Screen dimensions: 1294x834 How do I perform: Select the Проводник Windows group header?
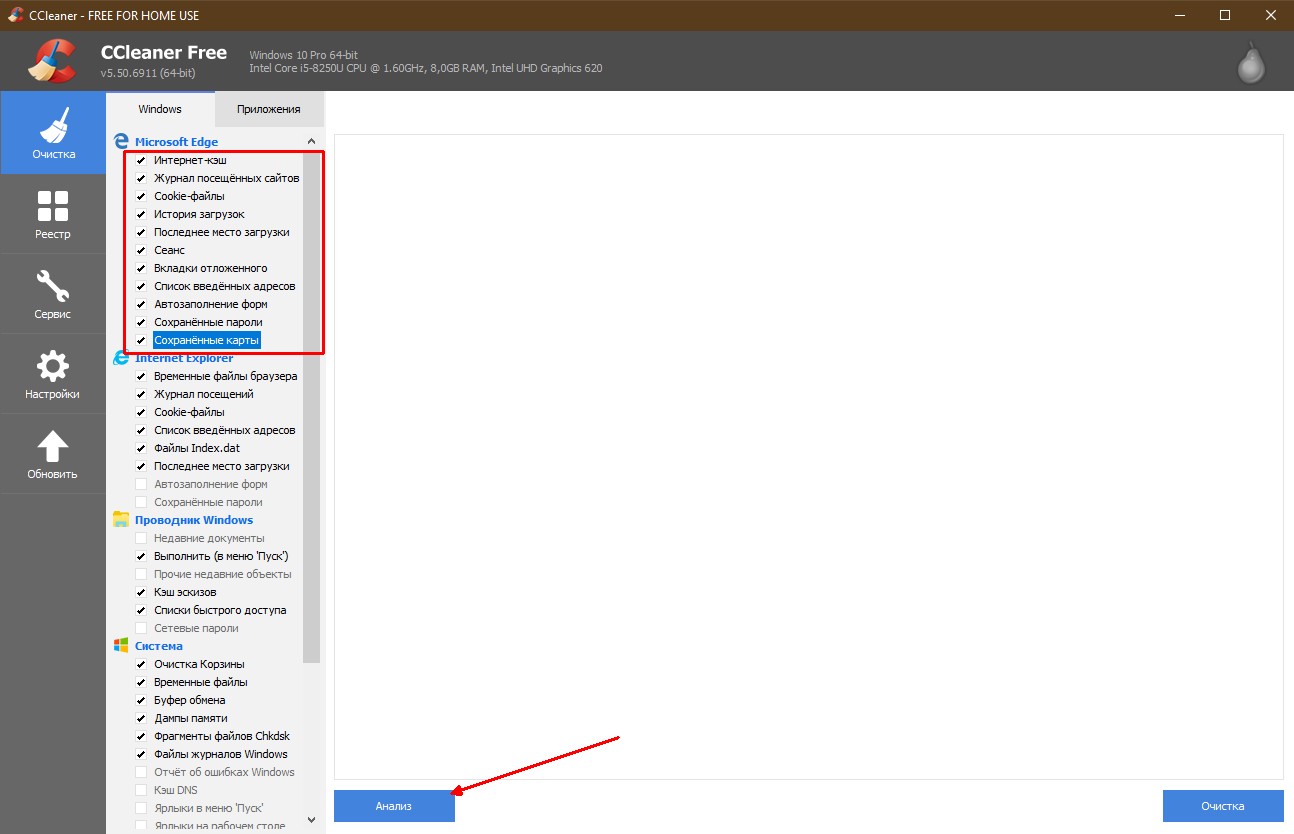click(x=194, y=520)
